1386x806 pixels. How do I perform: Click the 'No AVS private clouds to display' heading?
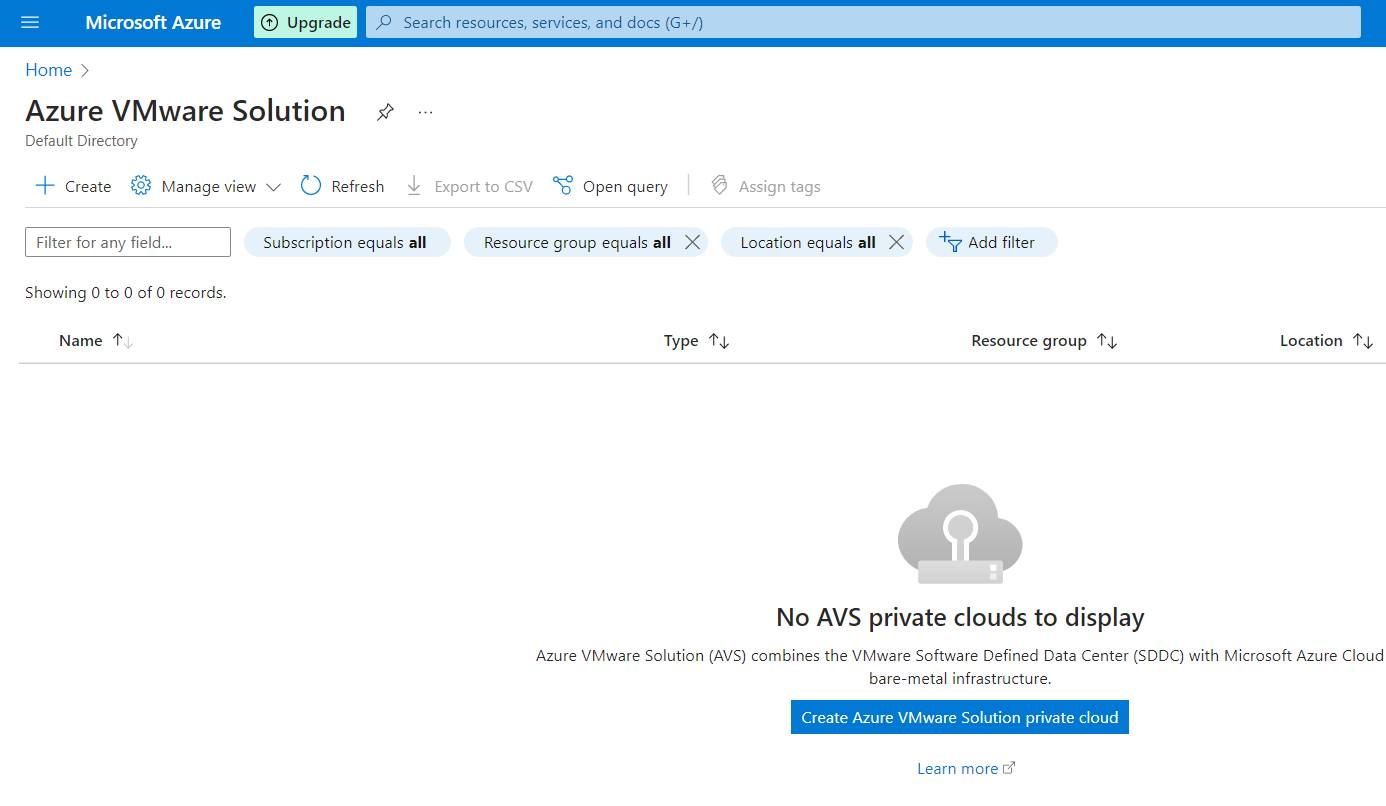pos(960,617)
